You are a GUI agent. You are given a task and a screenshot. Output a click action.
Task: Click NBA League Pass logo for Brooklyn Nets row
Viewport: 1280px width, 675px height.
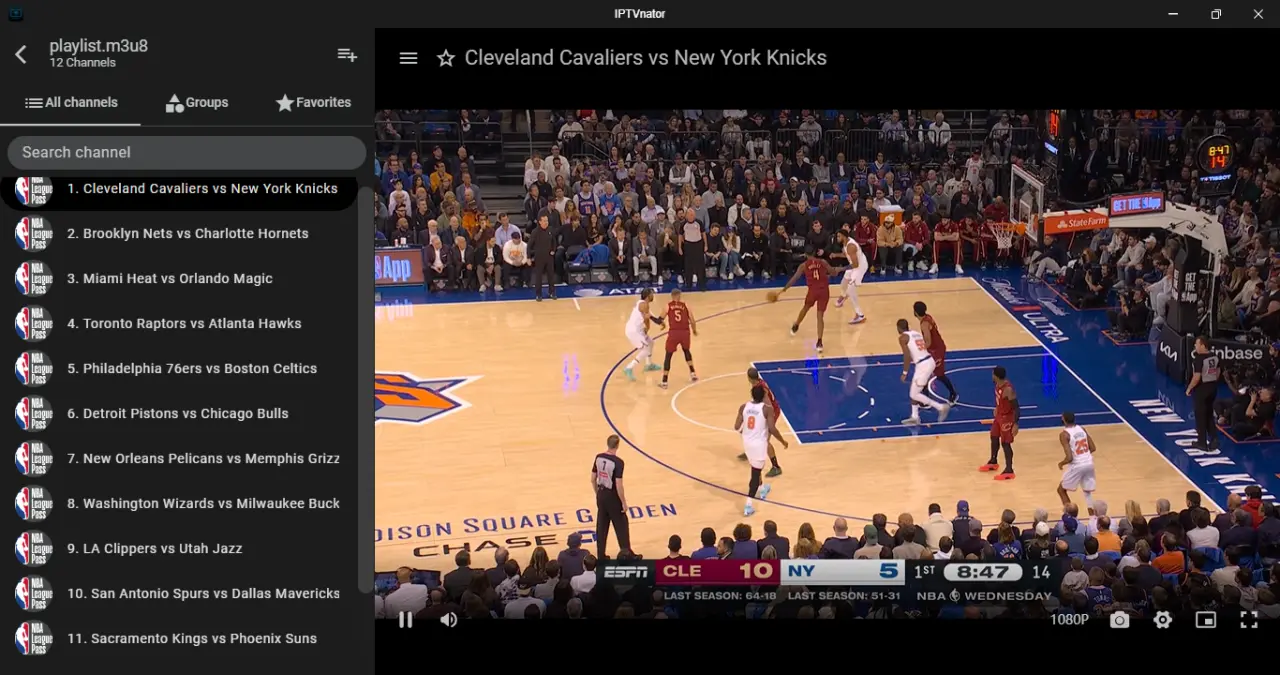34,233
